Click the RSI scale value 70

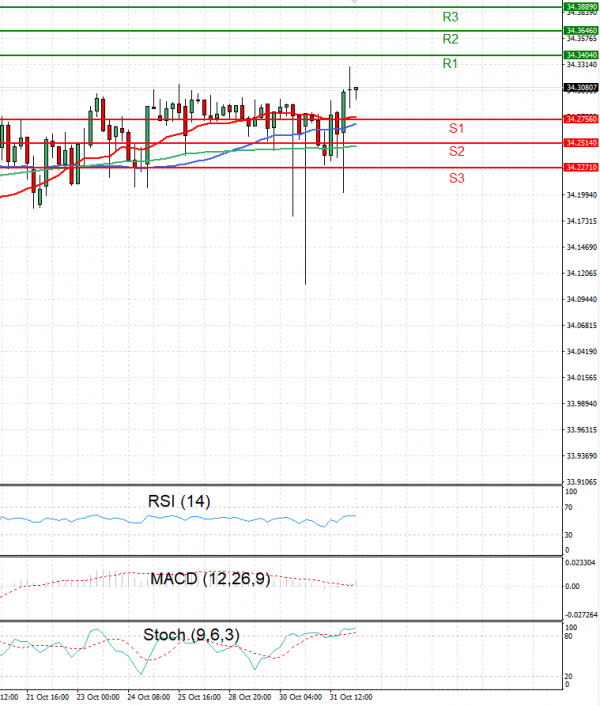569,507
